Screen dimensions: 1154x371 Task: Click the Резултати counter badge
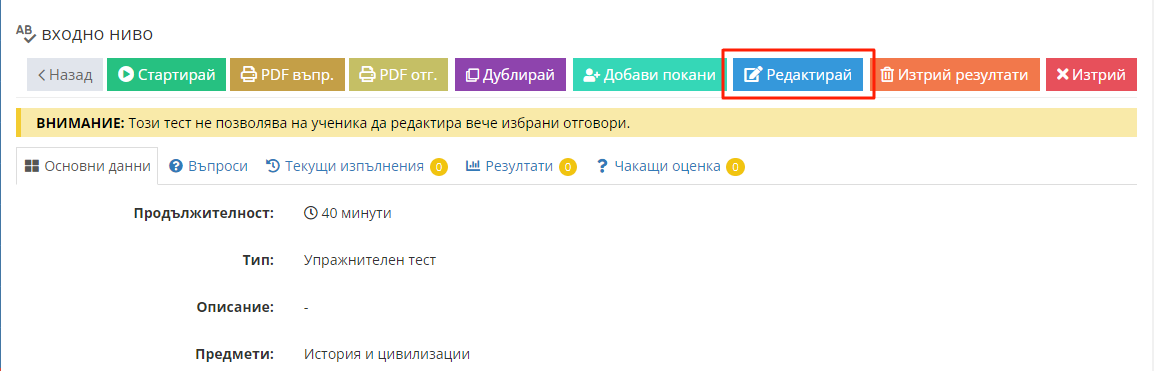567,167
